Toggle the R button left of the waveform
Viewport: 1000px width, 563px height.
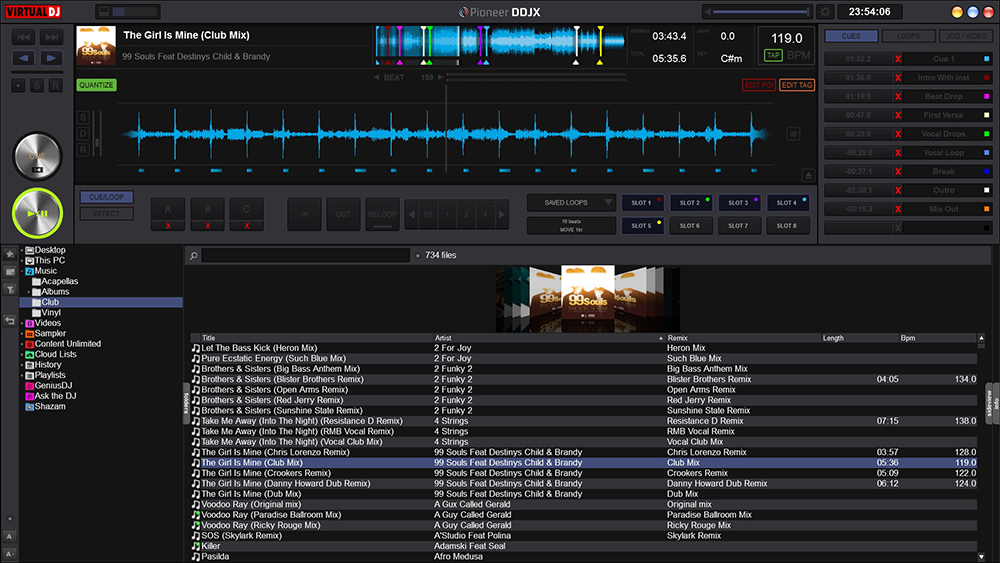[83, 150]
